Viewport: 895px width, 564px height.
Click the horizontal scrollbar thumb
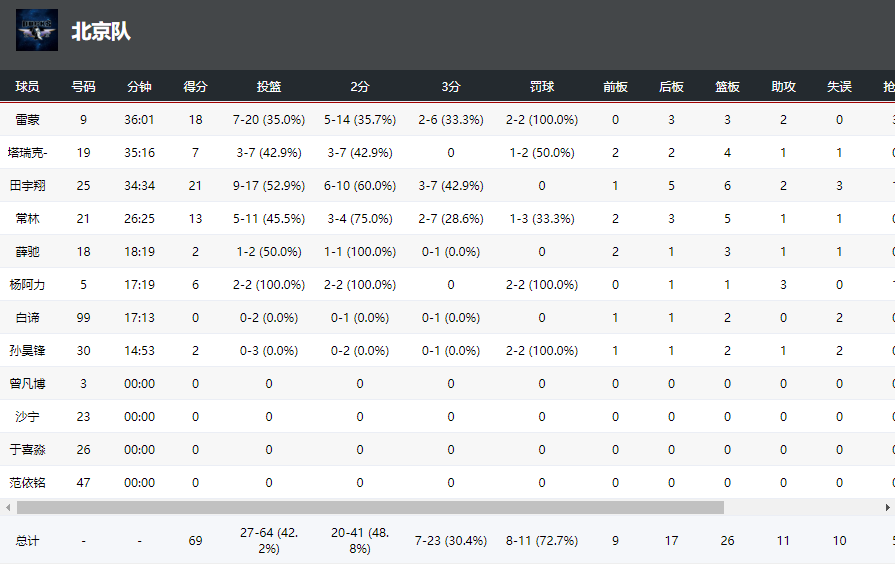[x=370, y=507]
